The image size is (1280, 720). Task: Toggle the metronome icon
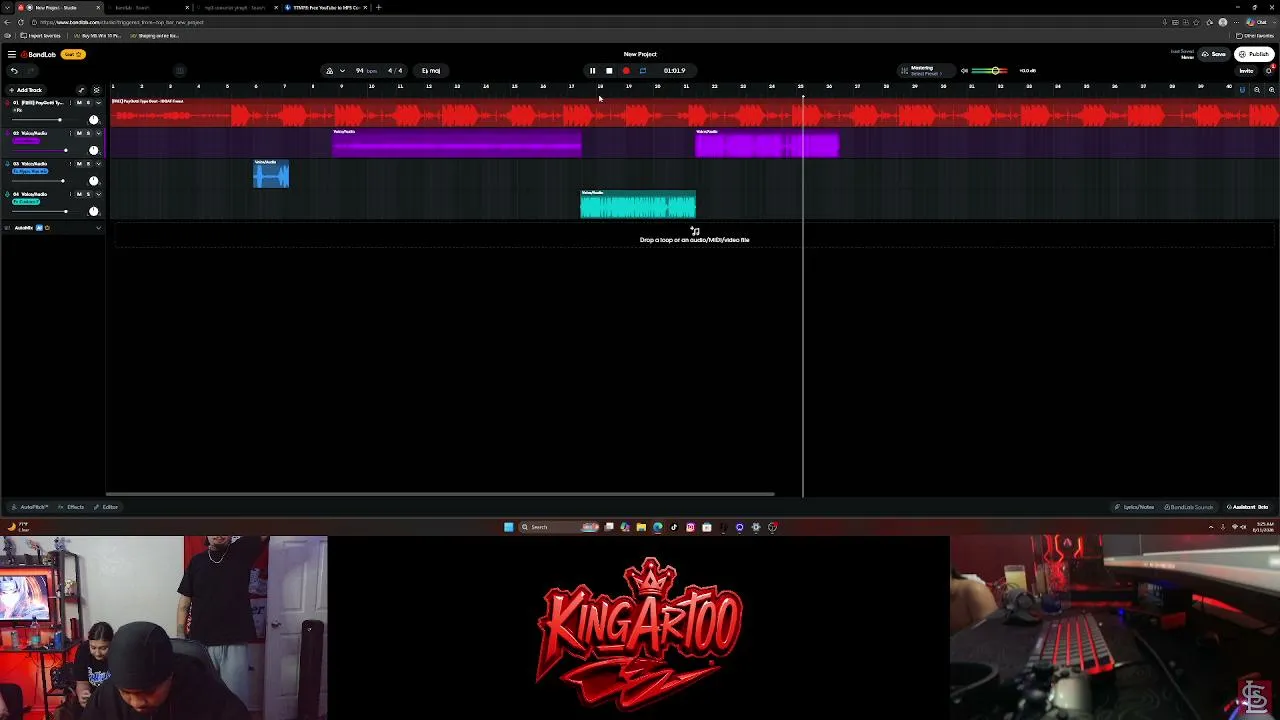coord(329,71)
